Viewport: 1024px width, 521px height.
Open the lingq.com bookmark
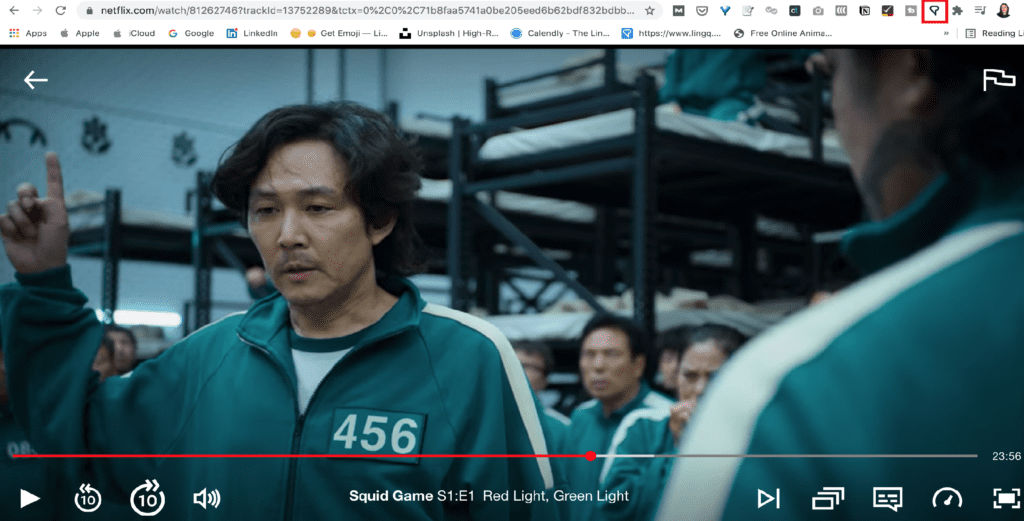[671, 33]
